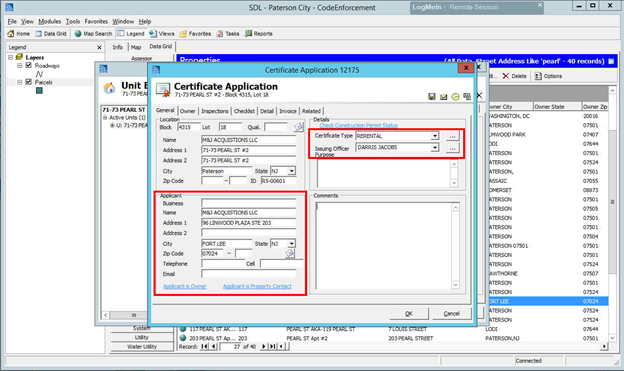This screenshot has width=624, height=371.
Task: Click the Purpose text area
Action: [x=384, y=173]
